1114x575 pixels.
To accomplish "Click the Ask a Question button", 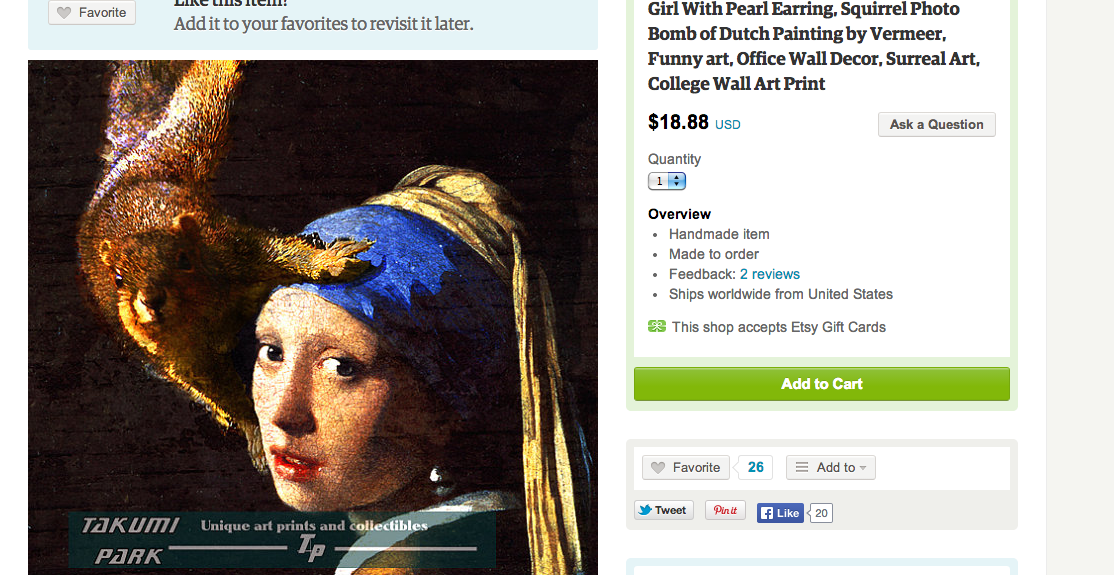I will tap(936, 124).
